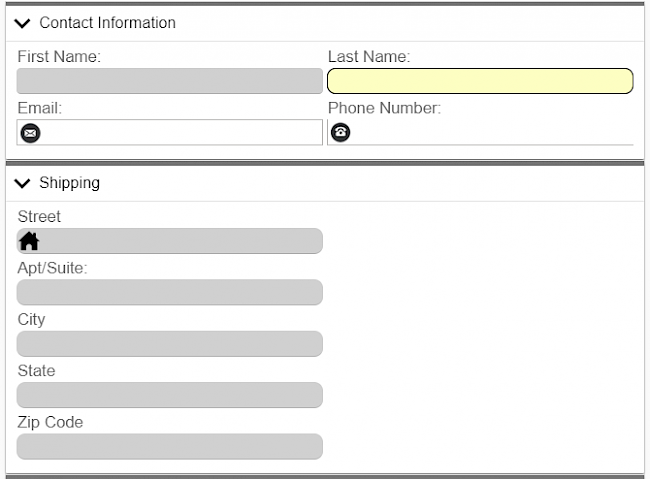Select the City input field

[x=170, y=344]
